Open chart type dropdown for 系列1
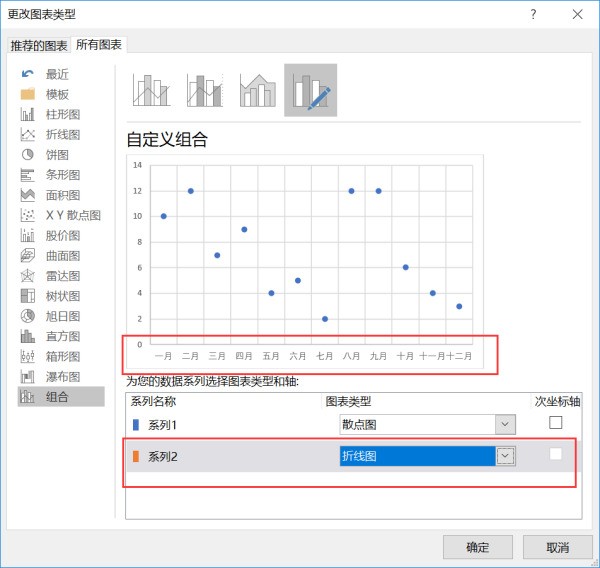The image size is (600, 568). (505, 424)
